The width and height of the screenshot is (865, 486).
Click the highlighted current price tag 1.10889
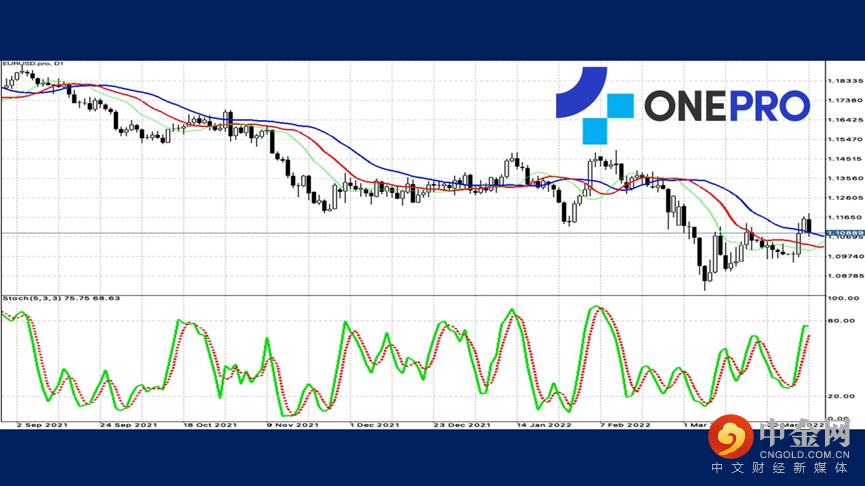click(x=845, y=233)
